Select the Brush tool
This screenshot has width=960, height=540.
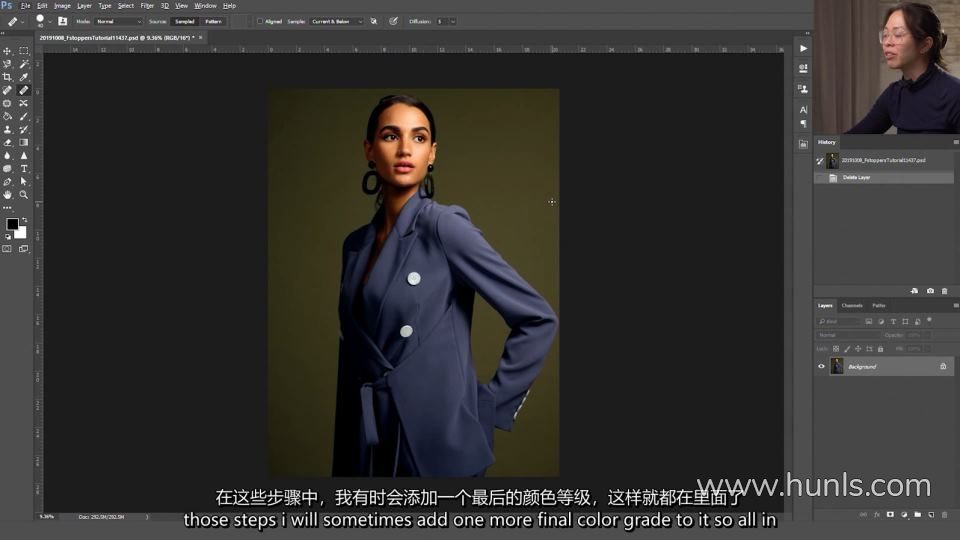tap(23, 116)
